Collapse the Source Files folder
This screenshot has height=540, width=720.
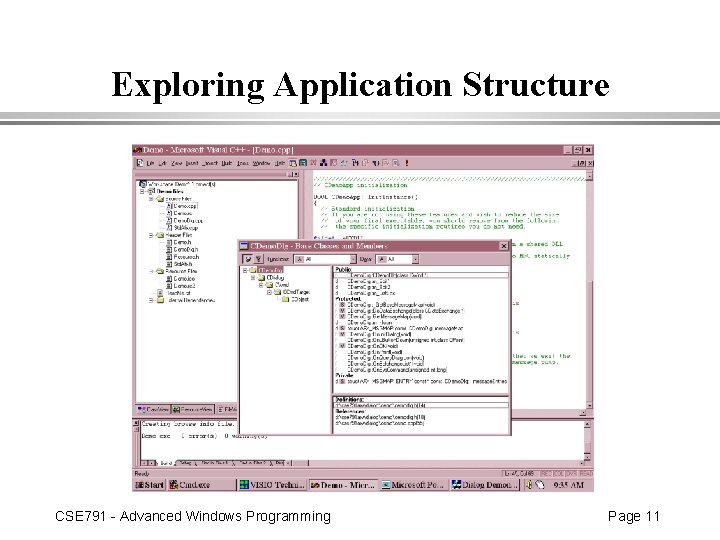pyautogui.click(x=151, y=199)
